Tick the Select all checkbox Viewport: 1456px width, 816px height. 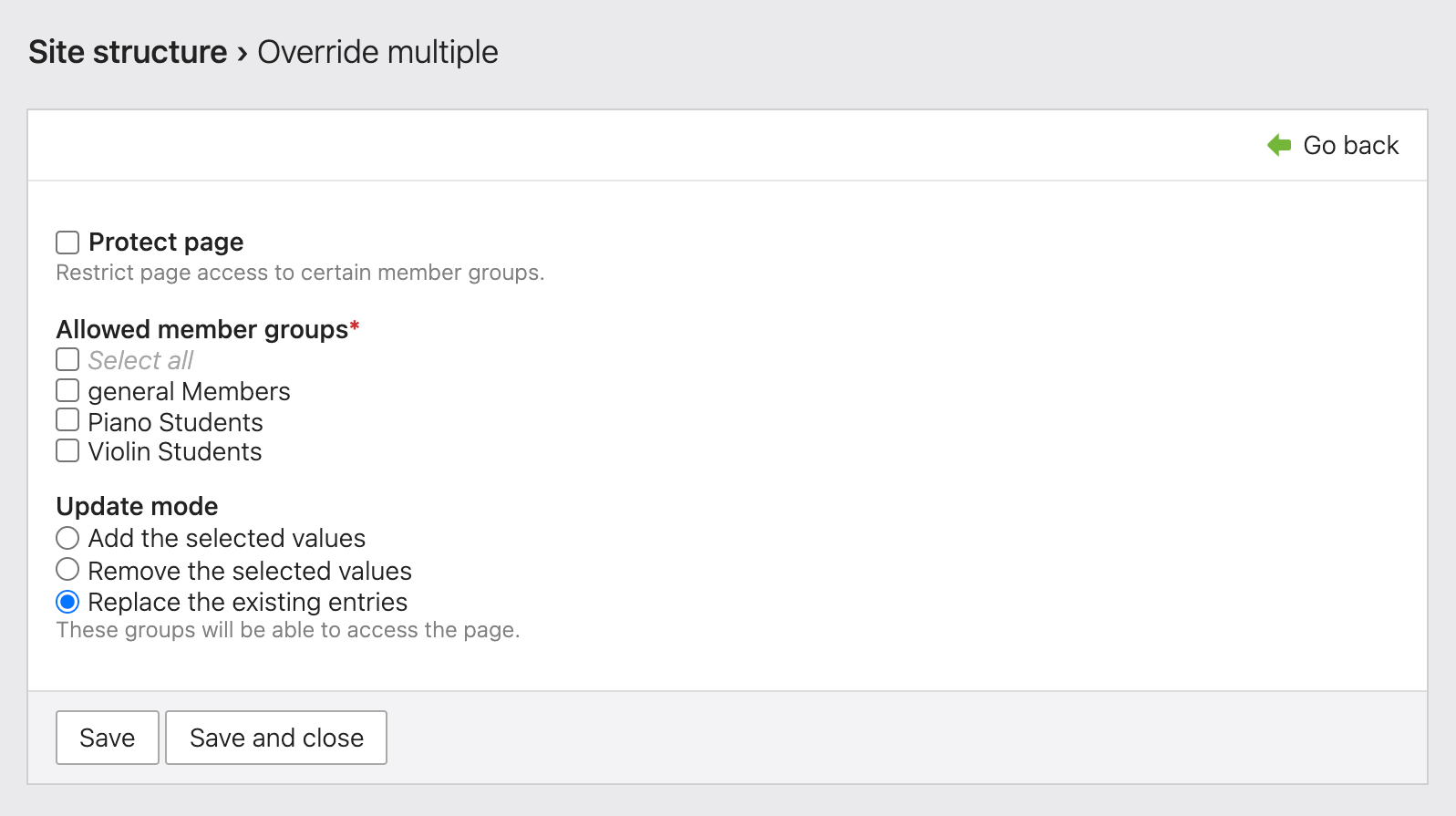tap(67, 359)
